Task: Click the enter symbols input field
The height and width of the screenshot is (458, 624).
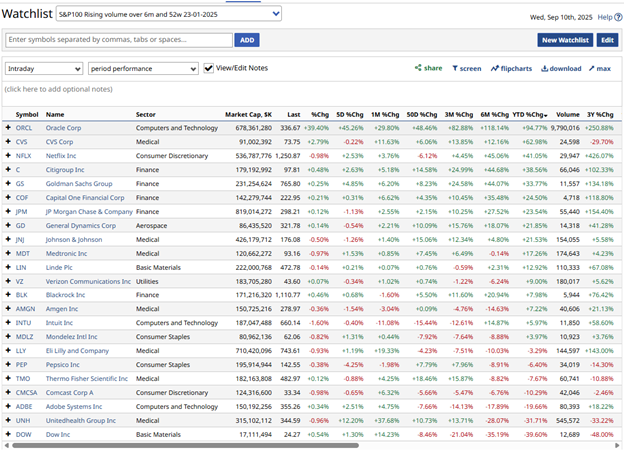Action: (x=118, y=40)
